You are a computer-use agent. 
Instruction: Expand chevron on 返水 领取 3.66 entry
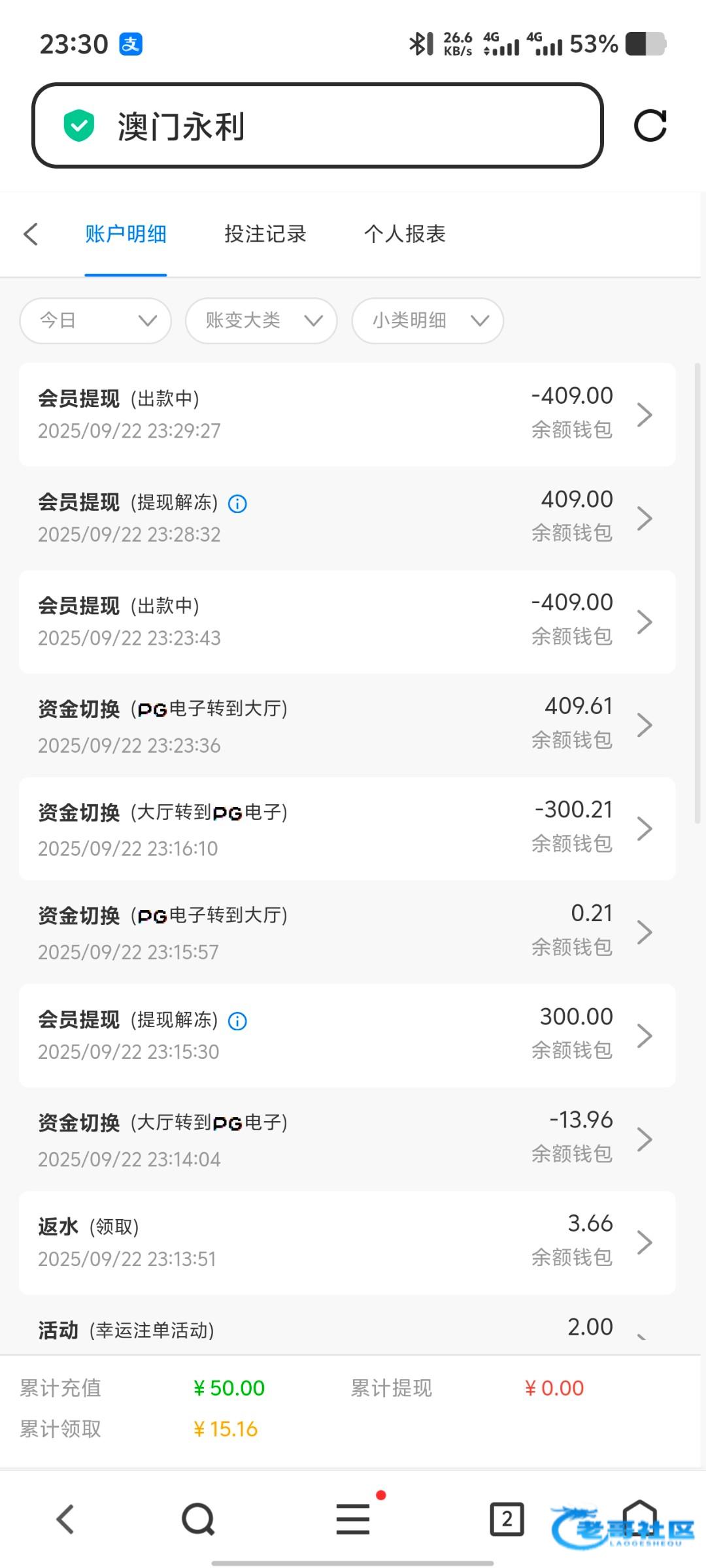coord(645,1243)
